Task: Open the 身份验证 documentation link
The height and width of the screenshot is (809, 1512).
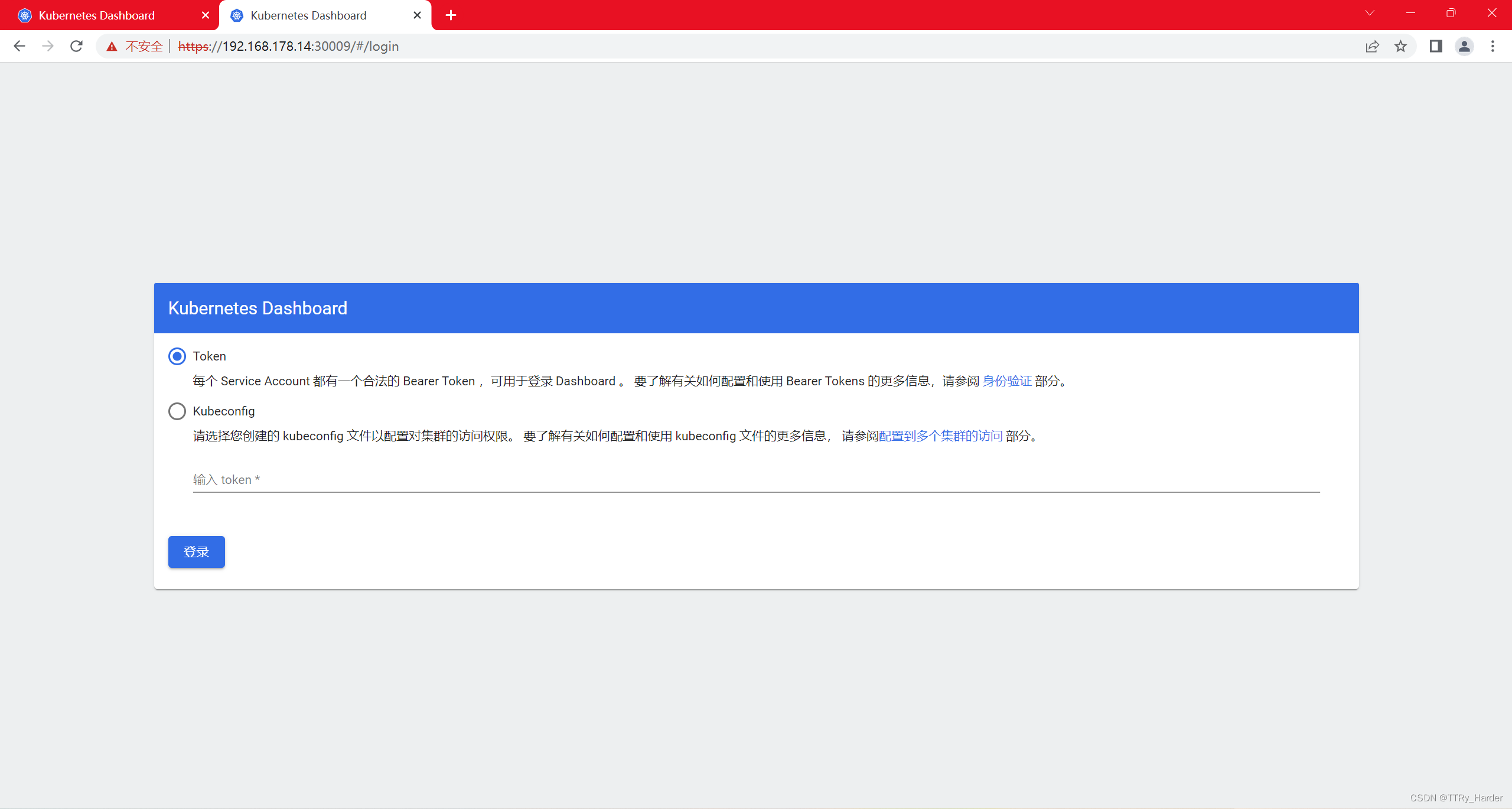Action: (1006, 381)
